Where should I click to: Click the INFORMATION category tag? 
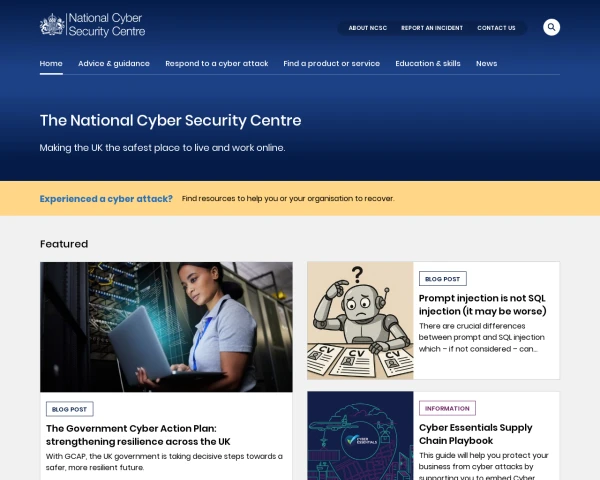point(447,408)
